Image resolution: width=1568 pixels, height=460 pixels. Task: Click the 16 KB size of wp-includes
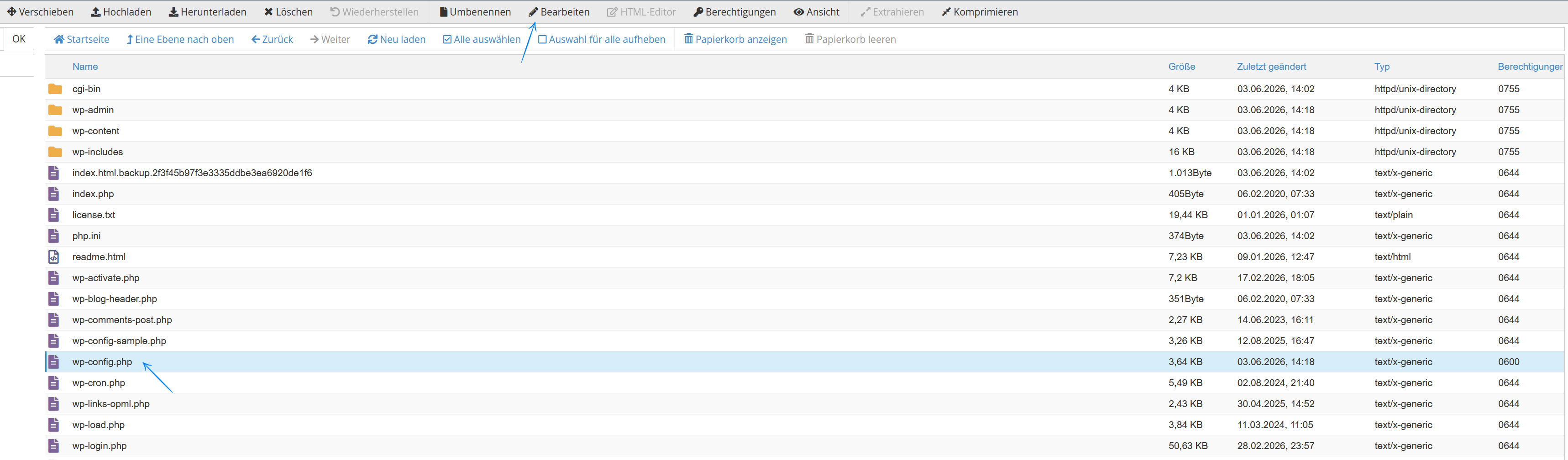tap(1181, 152)
